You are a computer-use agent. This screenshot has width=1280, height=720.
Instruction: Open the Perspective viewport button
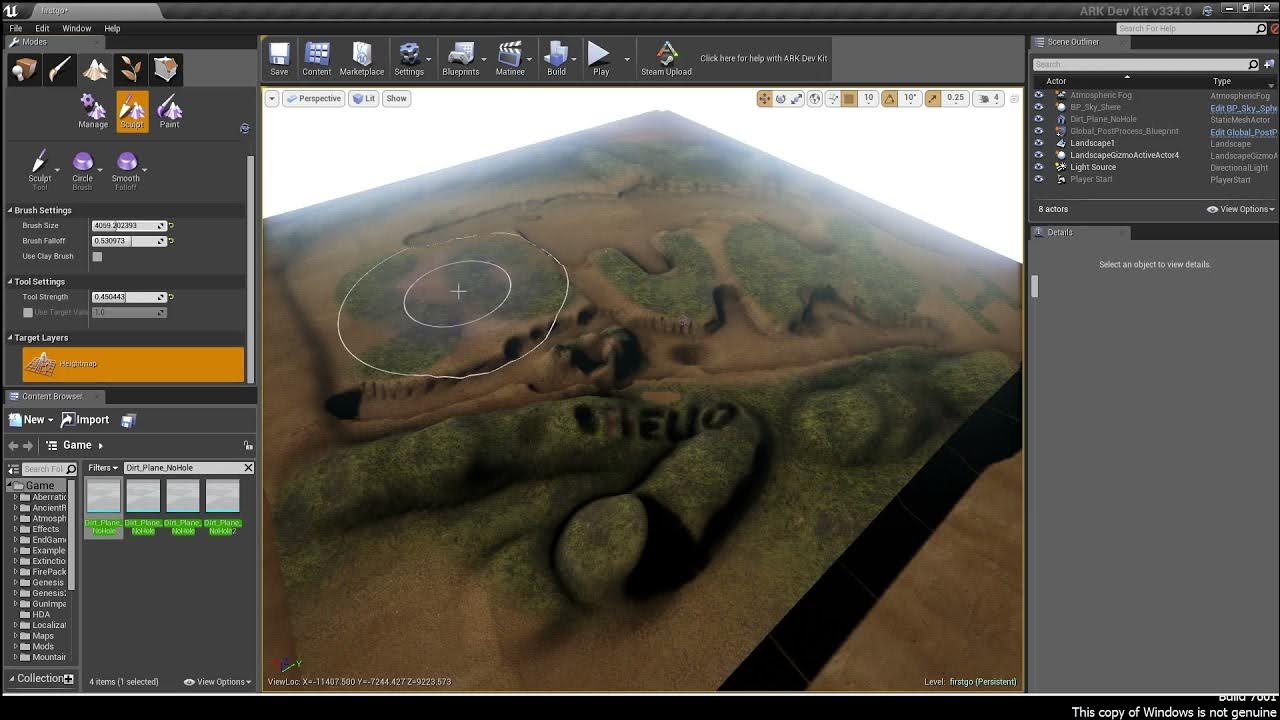point(314,98)
